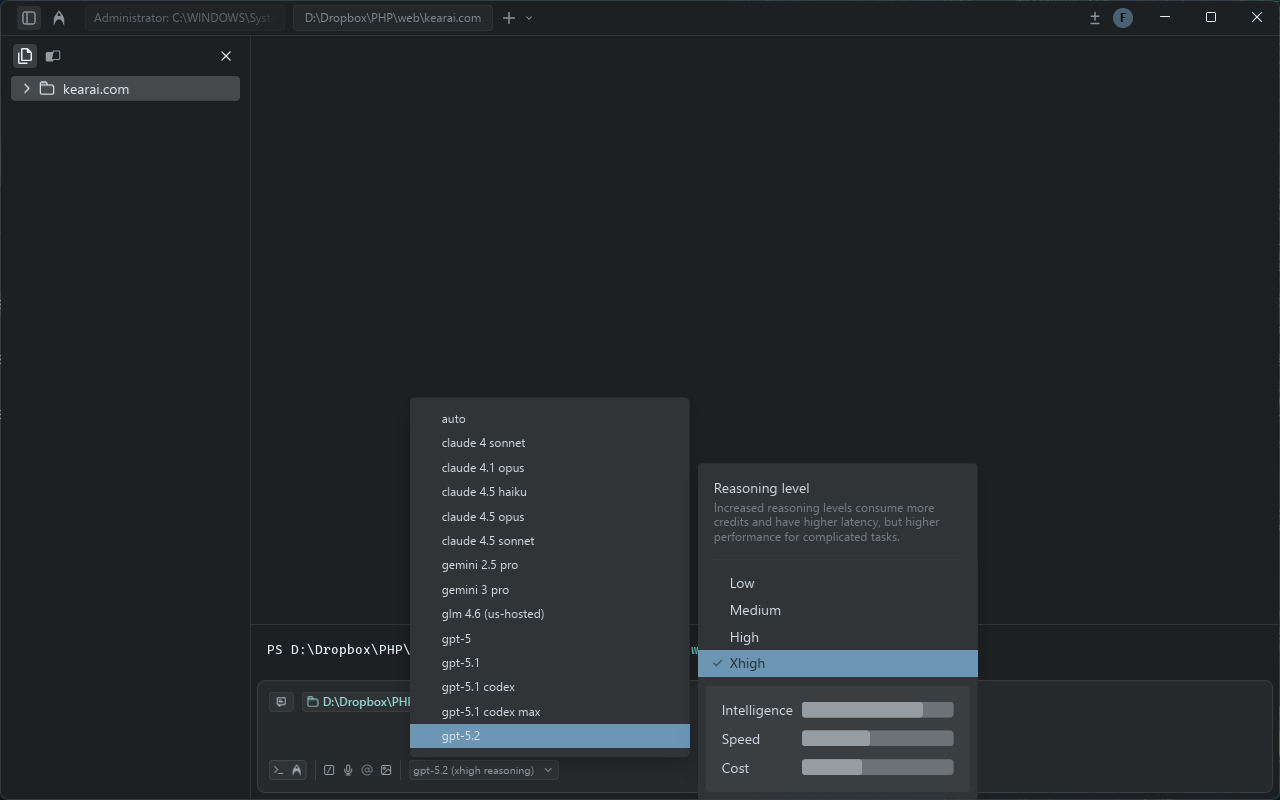This screenshot has height=800, width=1280.
Task: Switch to the second sidebar view icon
Action: click(x=53, y=56)
